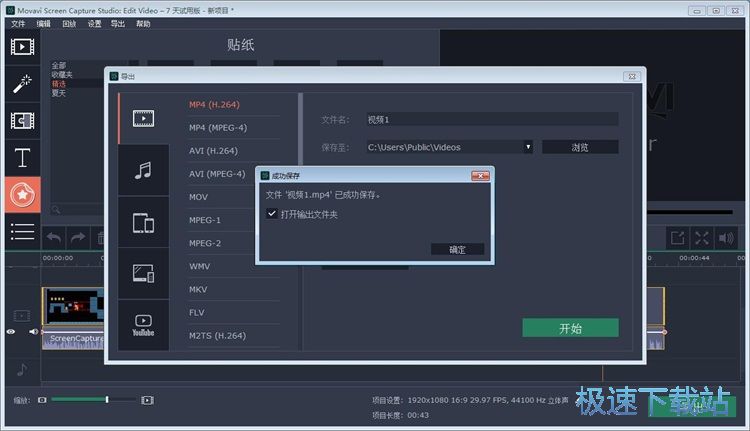Open the Media import panel icon

coord(22,47)
